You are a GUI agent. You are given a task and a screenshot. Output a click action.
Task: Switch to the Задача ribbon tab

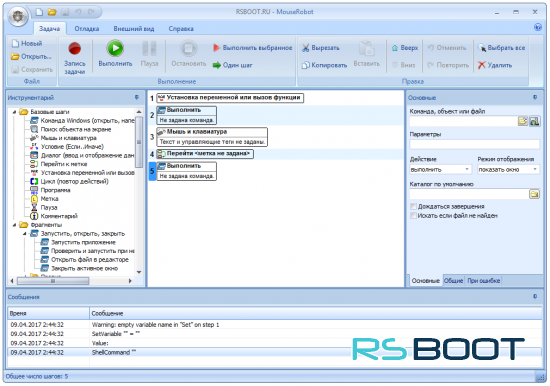click(49, 29)
